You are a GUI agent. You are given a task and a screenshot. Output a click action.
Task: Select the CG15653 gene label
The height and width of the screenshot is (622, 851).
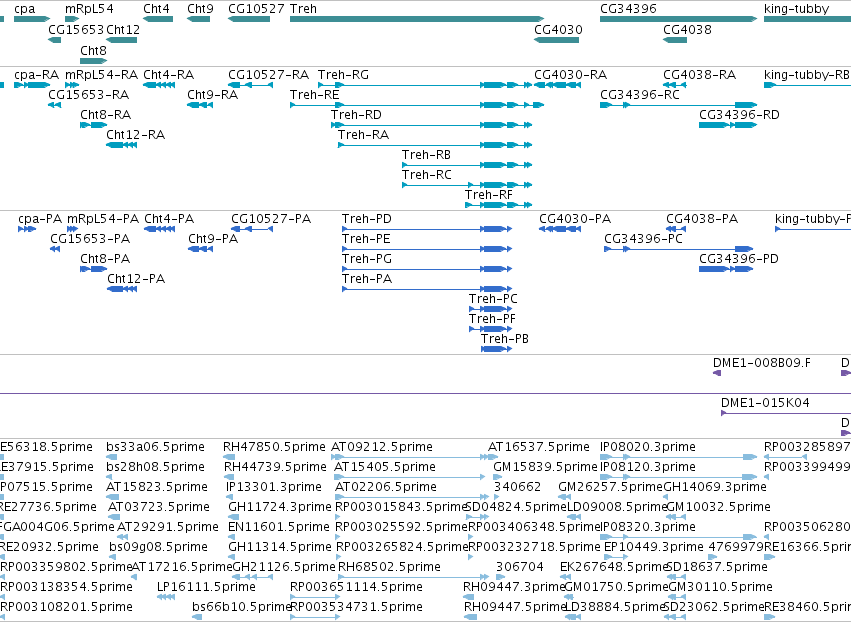tap(76, 29)
